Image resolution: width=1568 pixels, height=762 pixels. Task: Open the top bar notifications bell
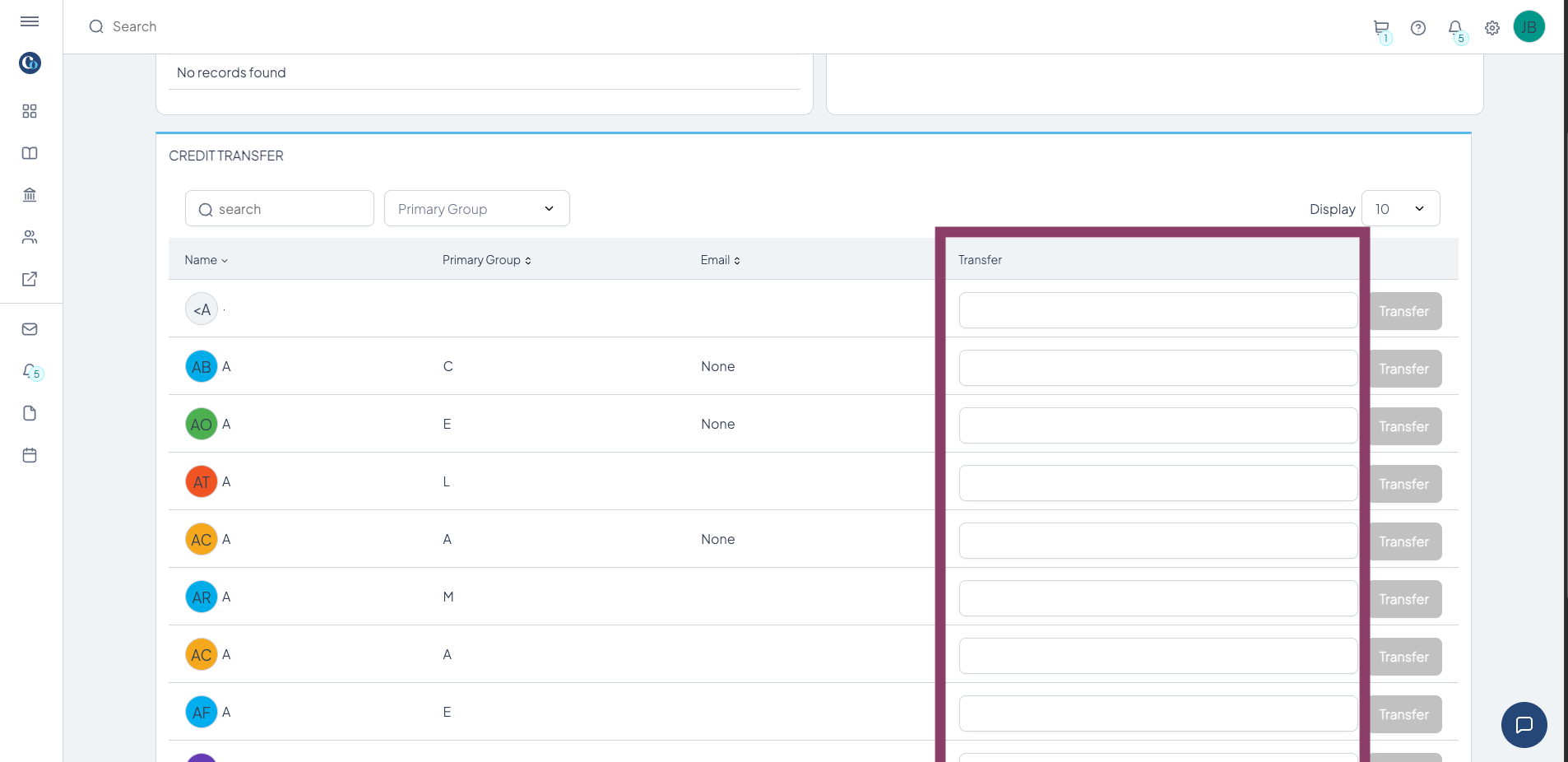1455,28
